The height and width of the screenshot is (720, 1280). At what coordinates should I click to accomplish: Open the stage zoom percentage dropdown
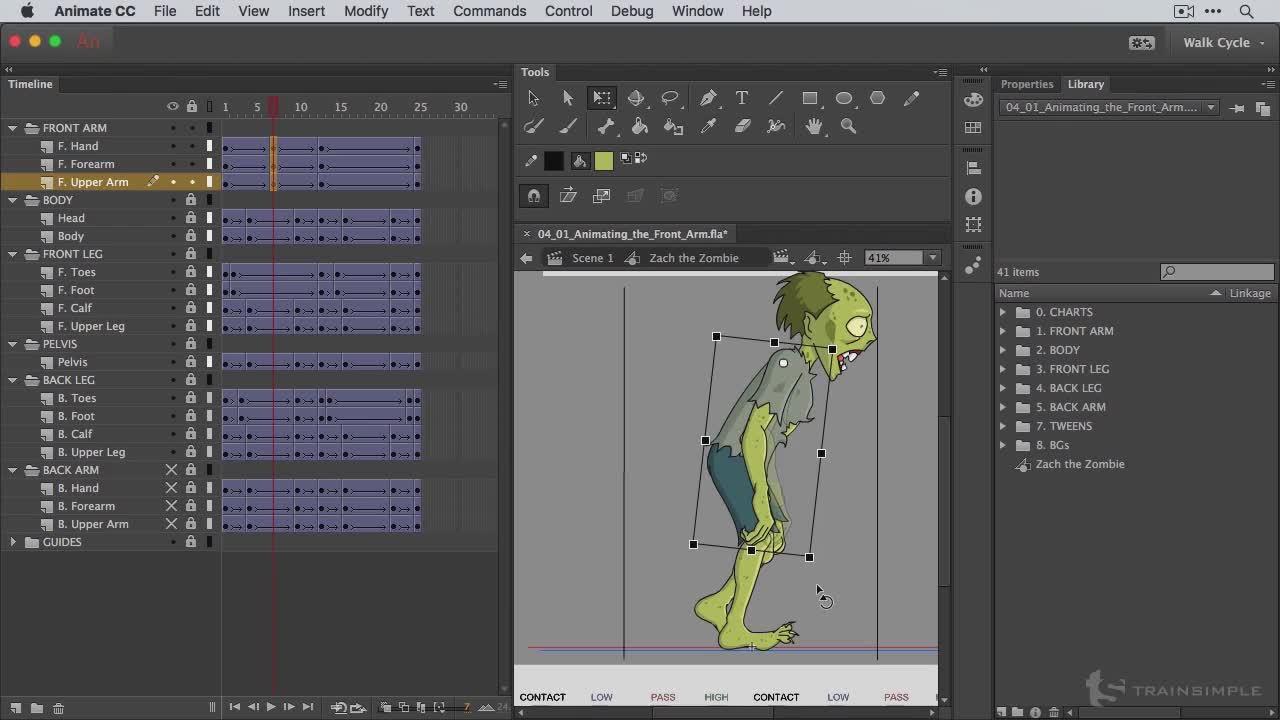click(932, 258)
